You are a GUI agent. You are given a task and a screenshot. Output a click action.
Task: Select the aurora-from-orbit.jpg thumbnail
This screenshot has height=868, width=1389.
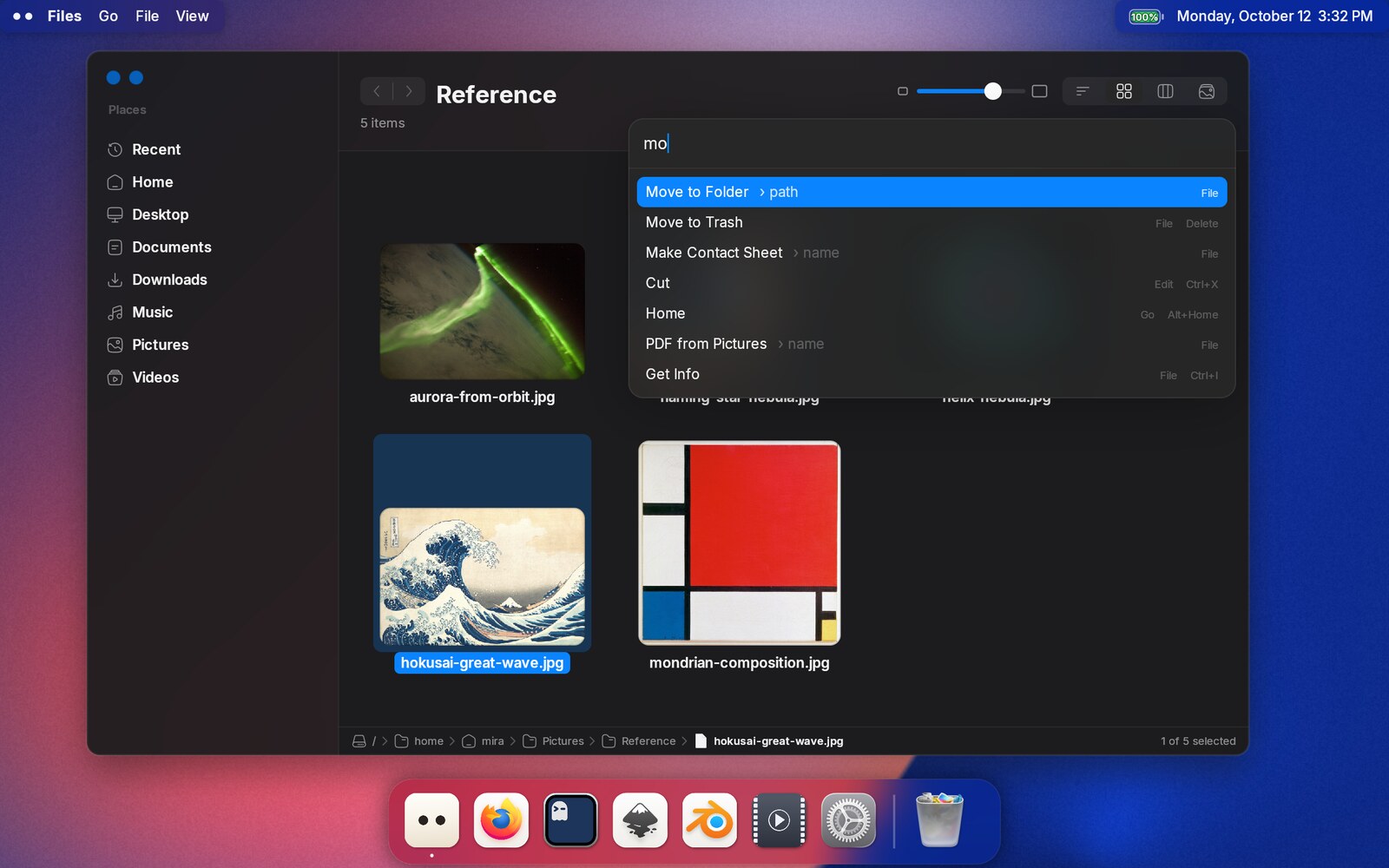point(483,311)
